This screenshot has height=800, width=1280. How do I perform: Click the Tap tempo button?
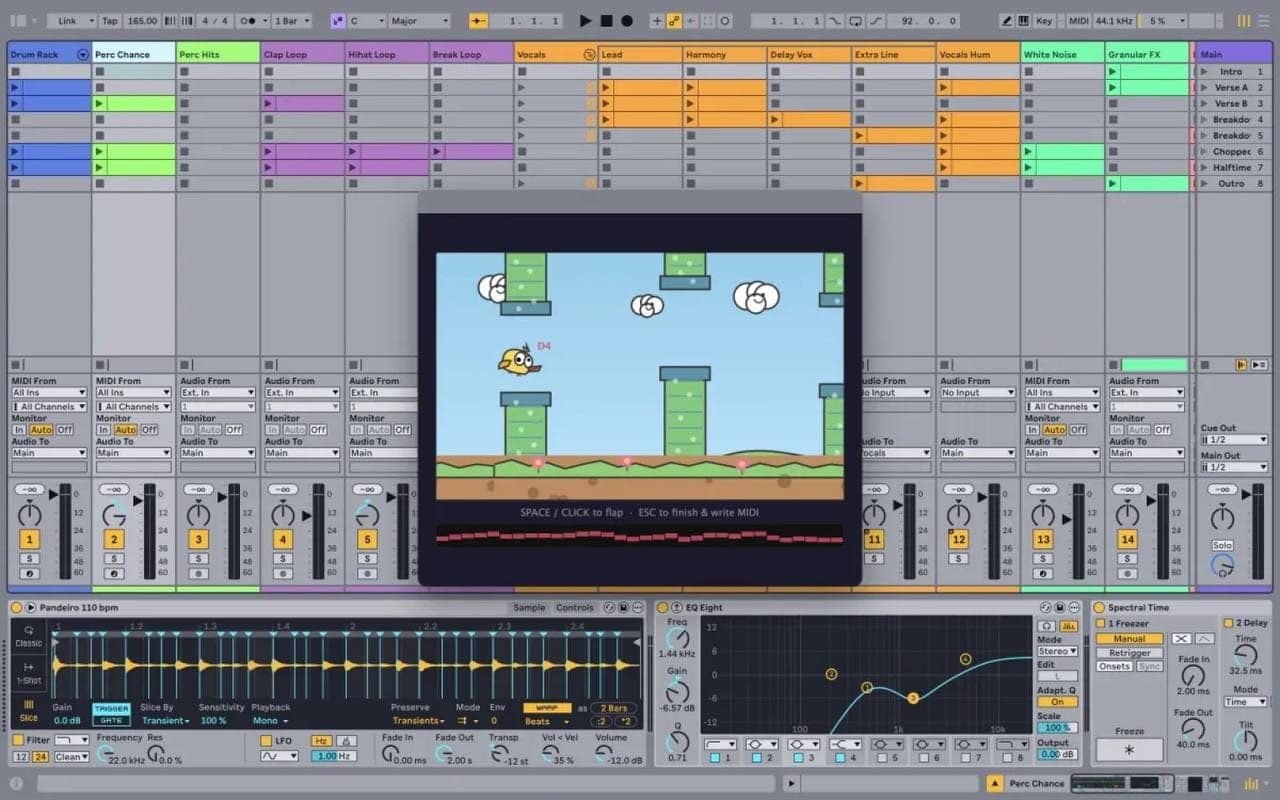click(110, 20)
